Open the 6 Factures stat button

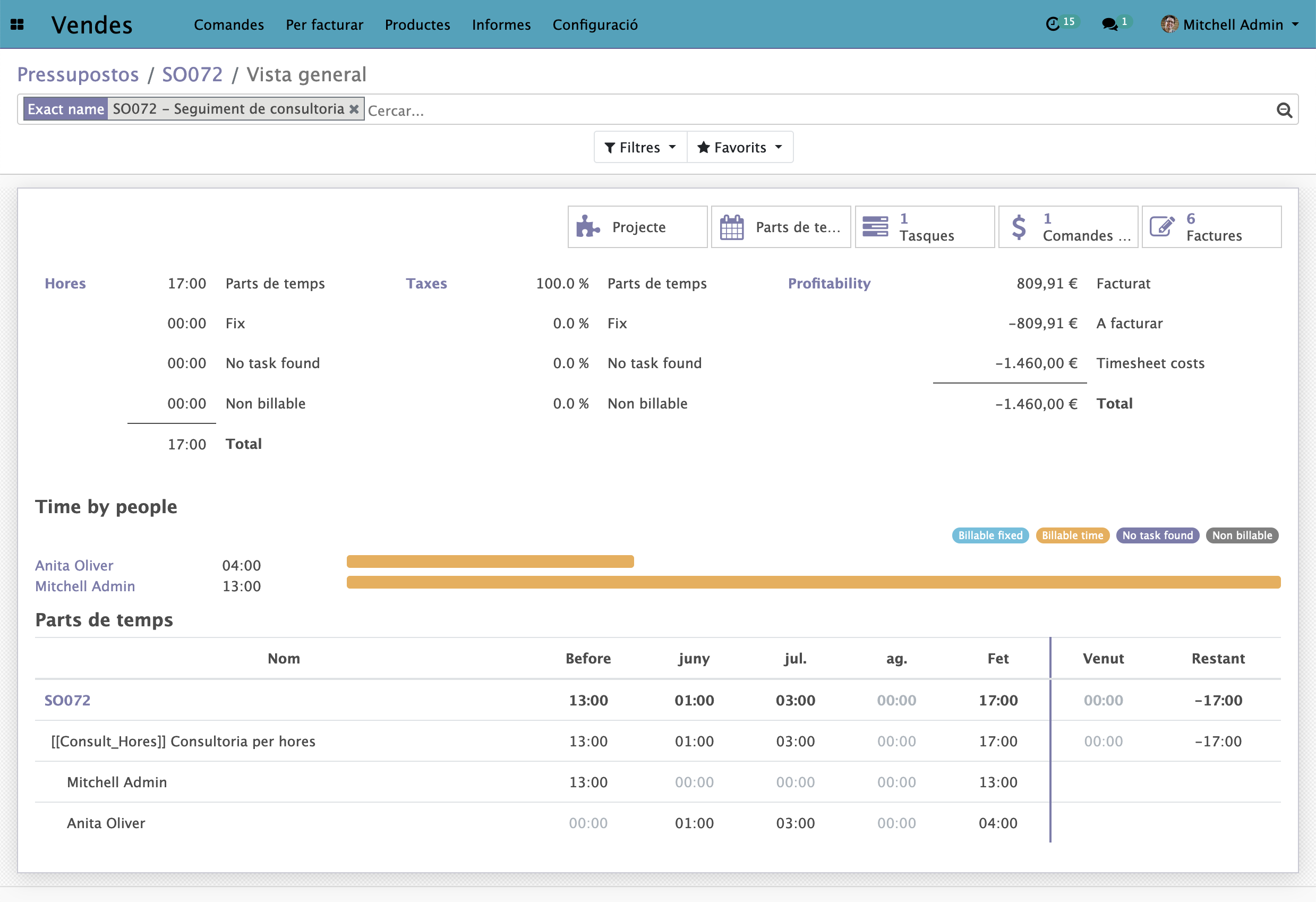[1212, 227]
